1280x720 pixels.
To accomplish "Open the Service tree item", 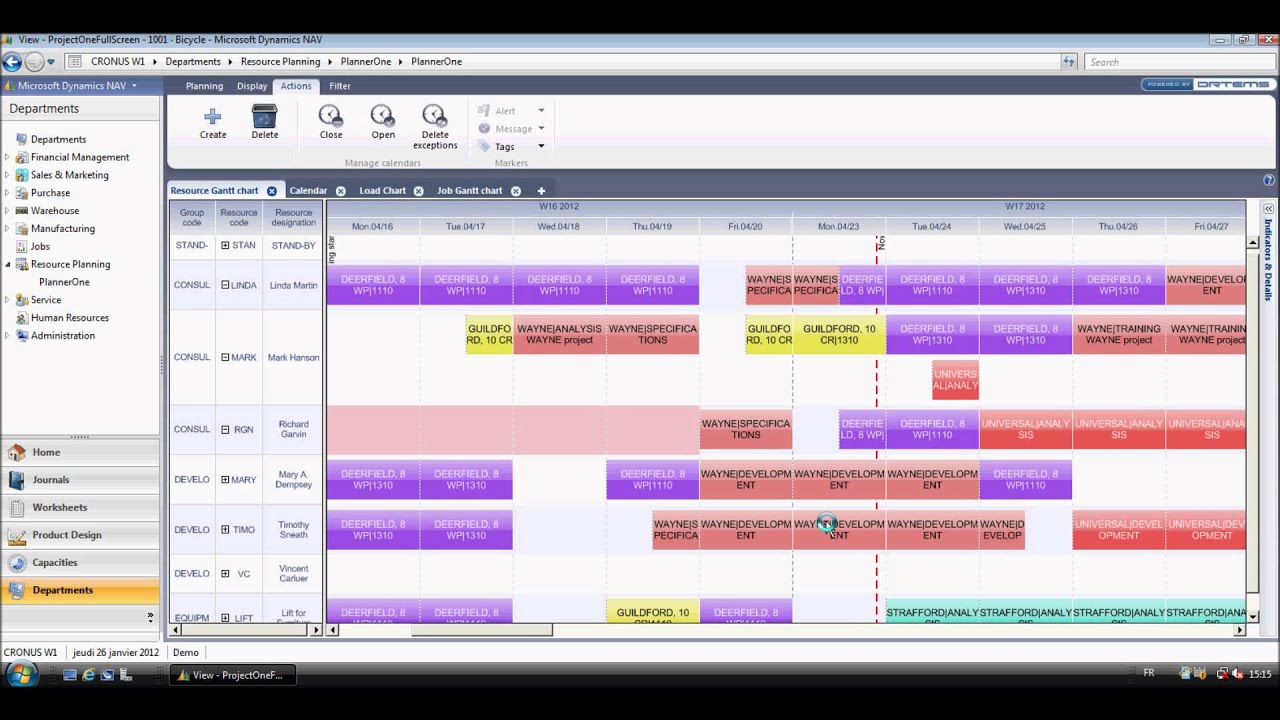I will pyautogui.click(x=46, y=300).
